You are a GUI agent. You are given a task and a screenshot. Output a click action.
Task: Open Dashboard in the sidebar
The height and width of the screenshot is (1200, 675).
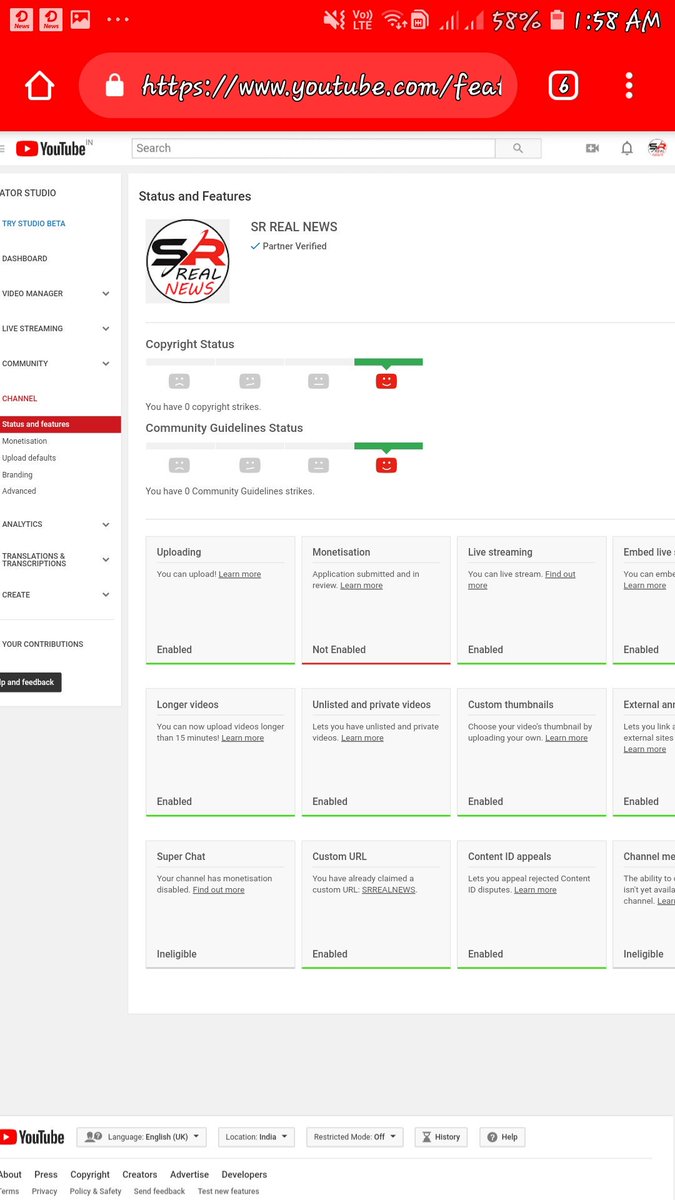[x=25, y=259]
